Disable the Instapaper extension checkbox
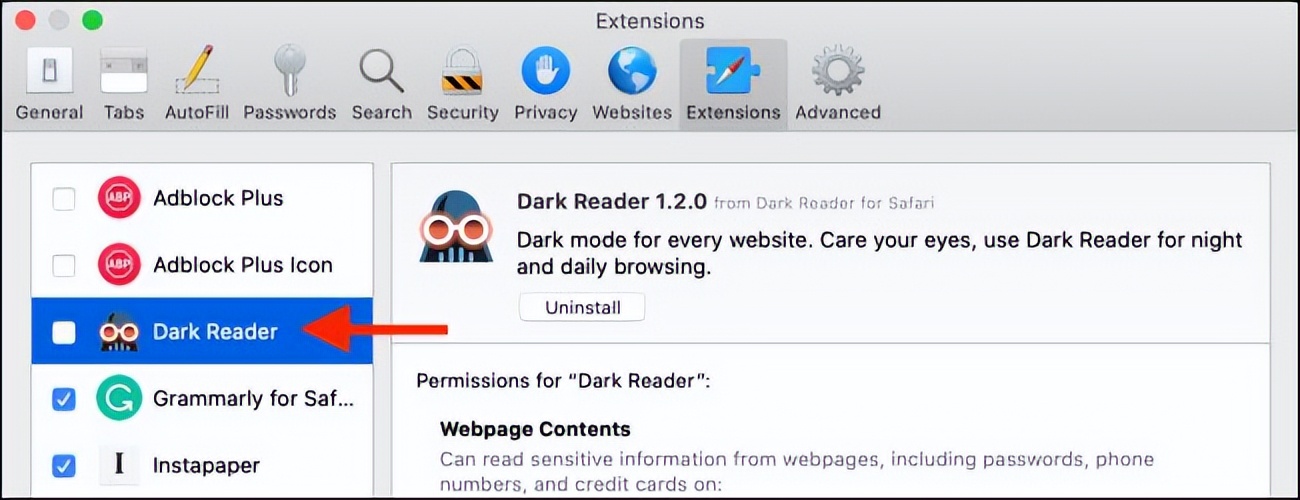The height and width of the screenshot is (500, 1300). (63, 466)
